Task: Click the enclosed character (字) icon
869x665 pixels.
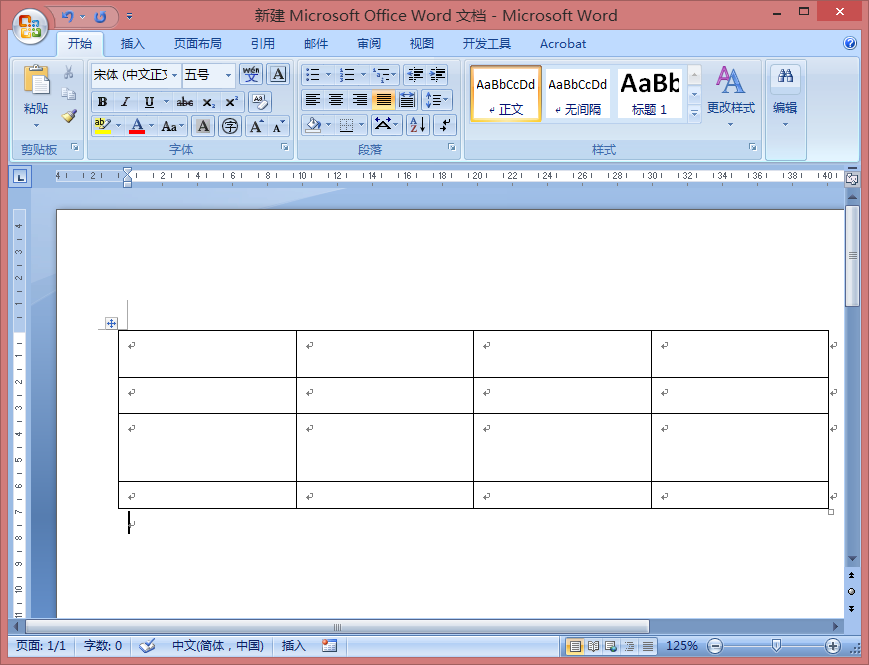Action: pyautogui.click(x=230, y=126)
